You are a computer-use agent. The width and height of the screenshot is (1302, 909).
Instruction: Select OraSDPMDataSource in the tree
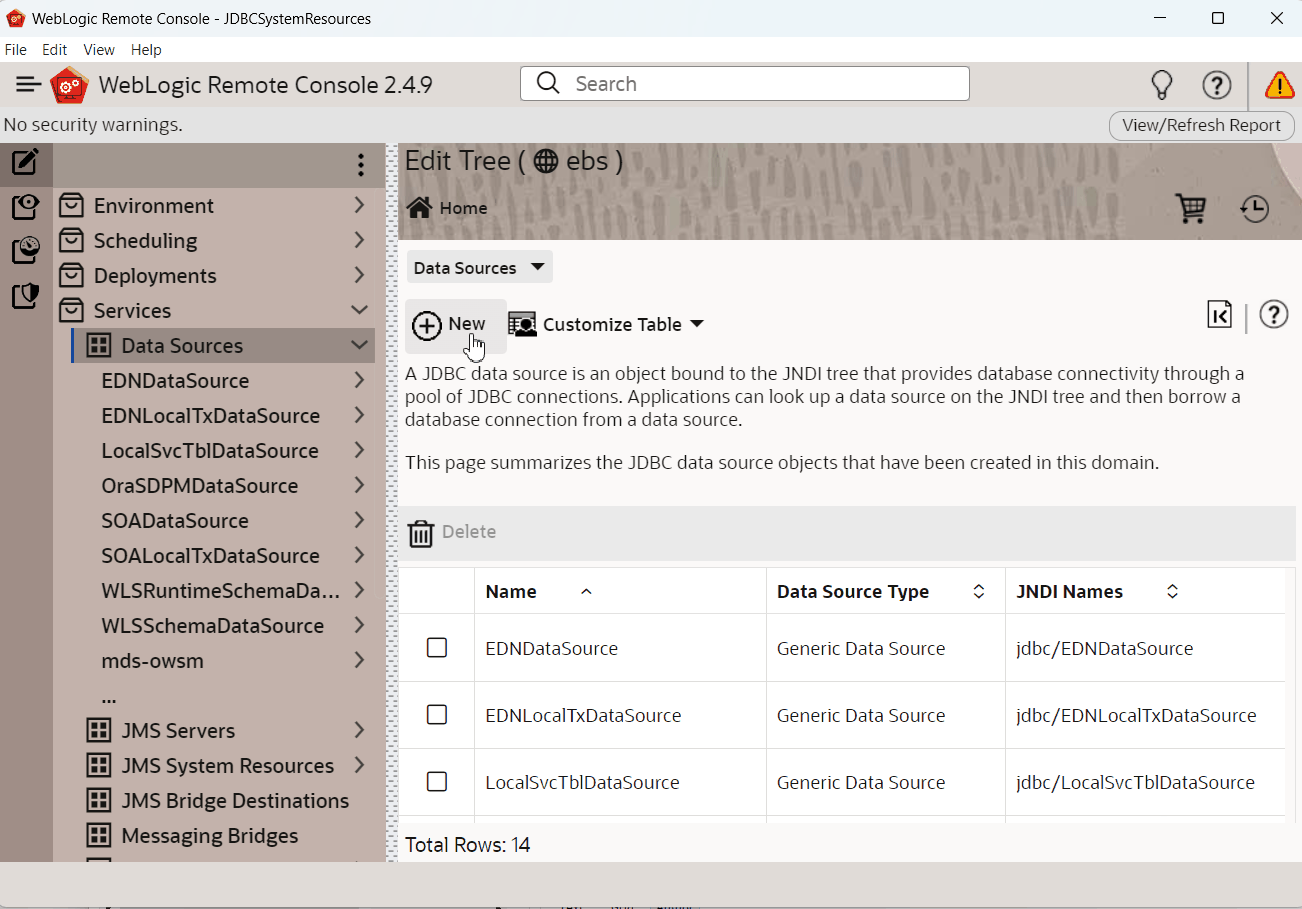tap(200, 486)
